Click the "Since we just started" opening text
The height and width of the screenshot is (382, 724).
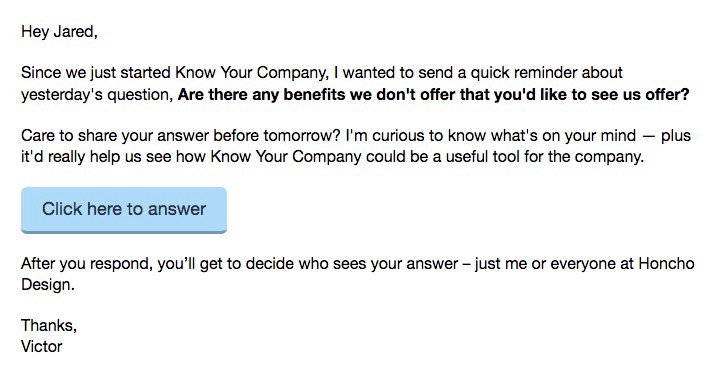click(96, 73)
